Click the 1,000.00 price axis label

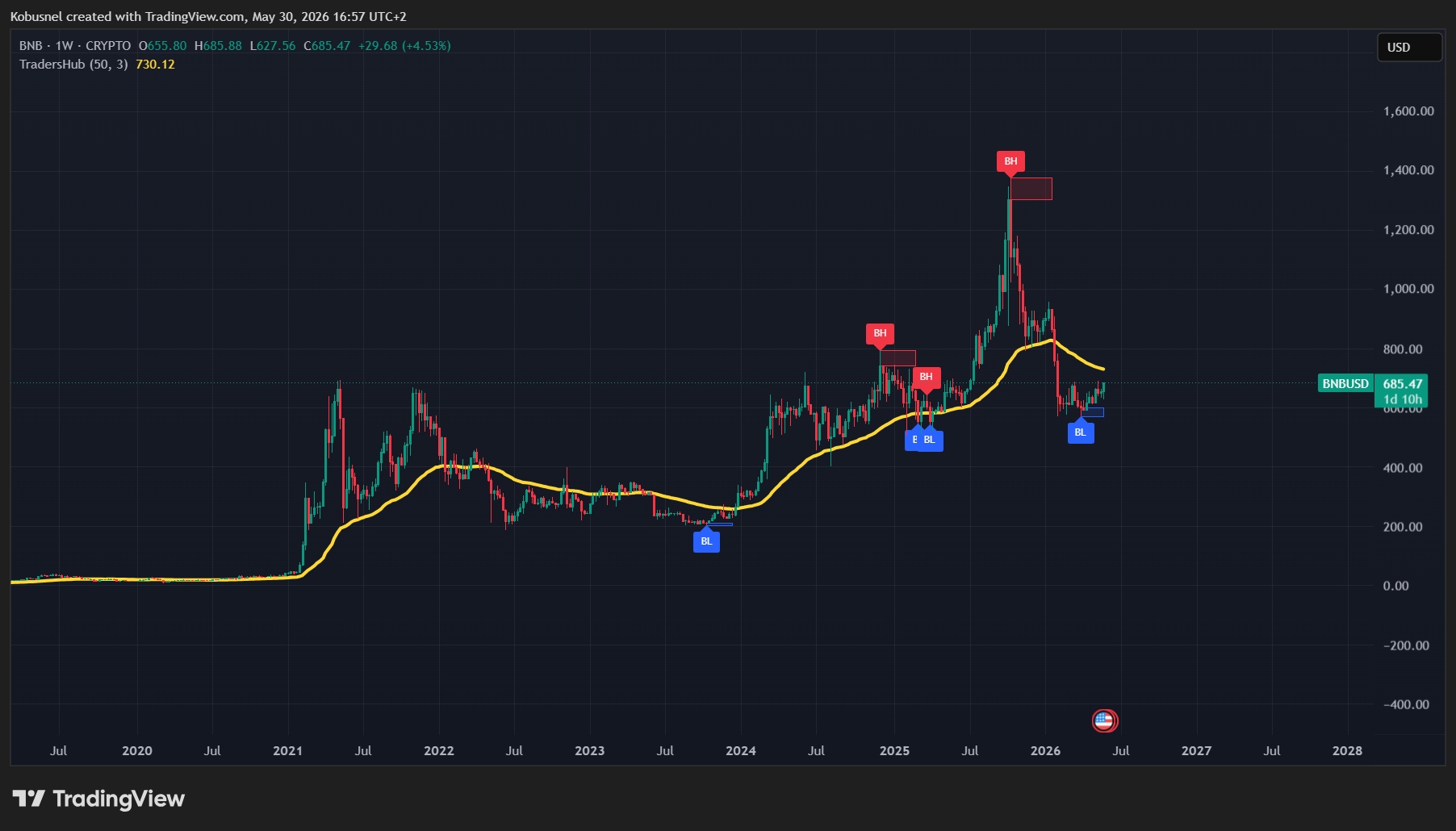[1408, 289]
